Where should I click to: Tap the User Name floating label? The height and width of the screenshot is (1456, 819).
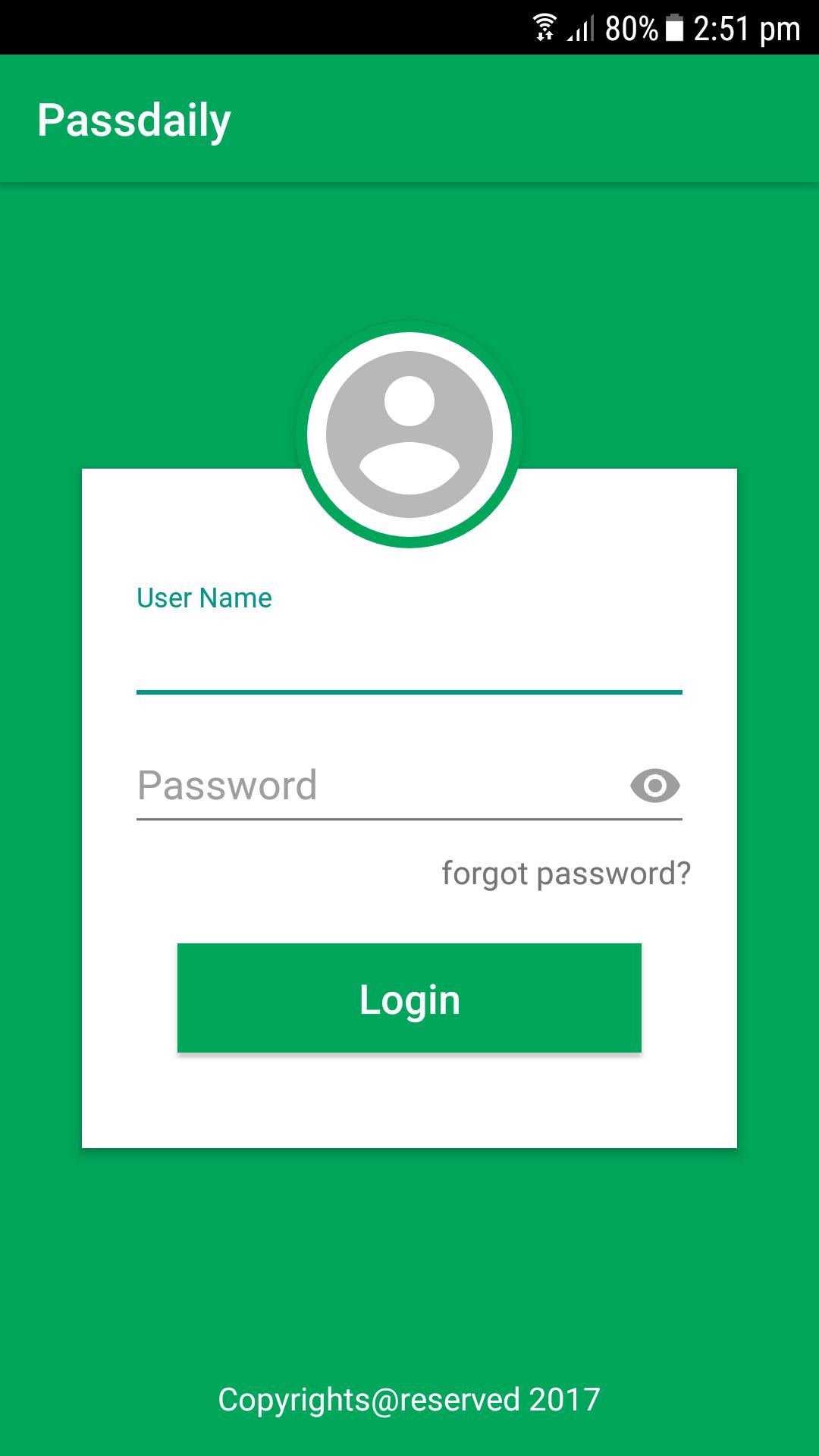(204, 598)
